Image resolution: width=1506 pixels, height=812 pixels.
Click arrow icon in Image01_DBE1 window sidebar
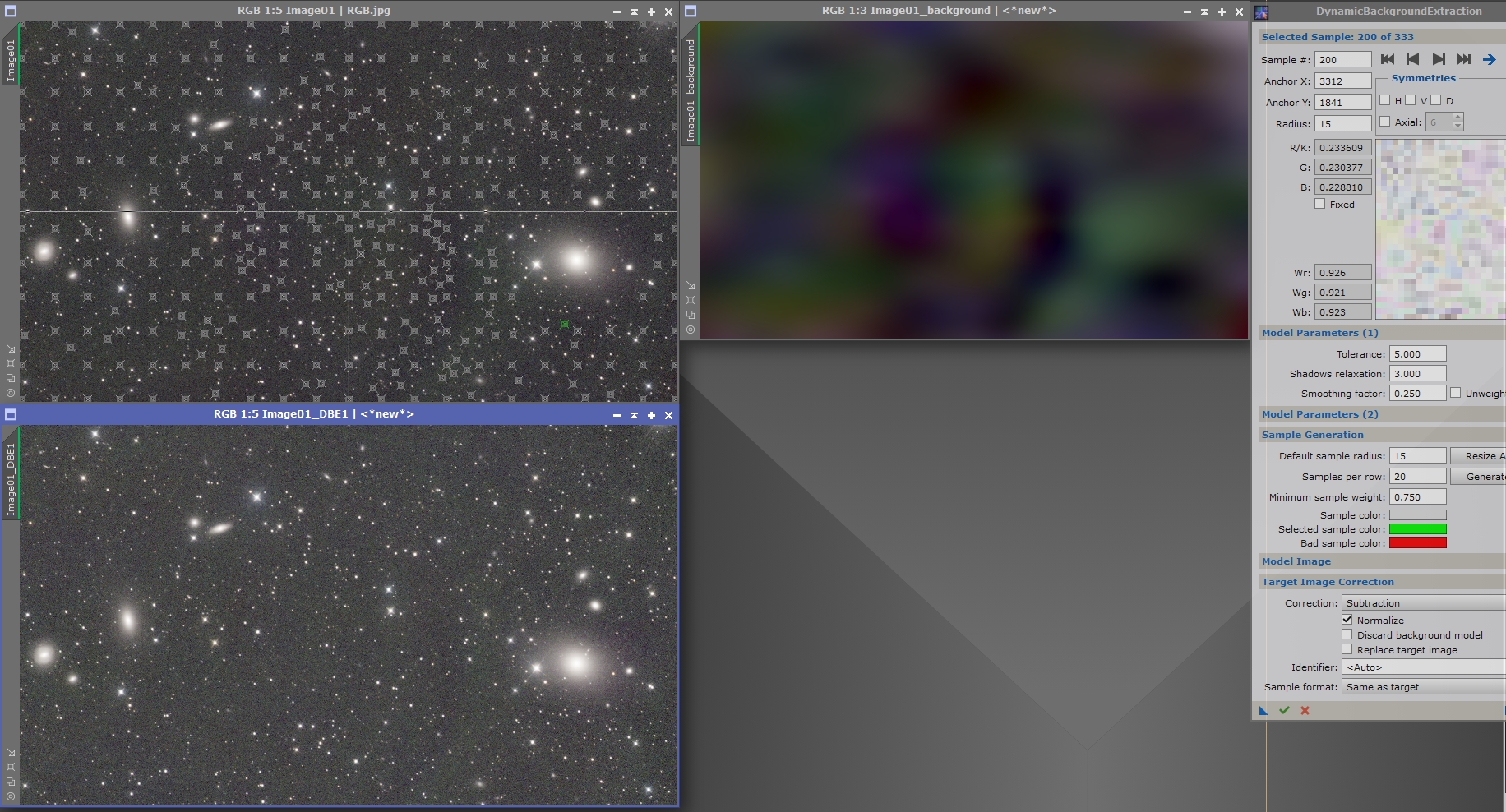click(11, 753)
